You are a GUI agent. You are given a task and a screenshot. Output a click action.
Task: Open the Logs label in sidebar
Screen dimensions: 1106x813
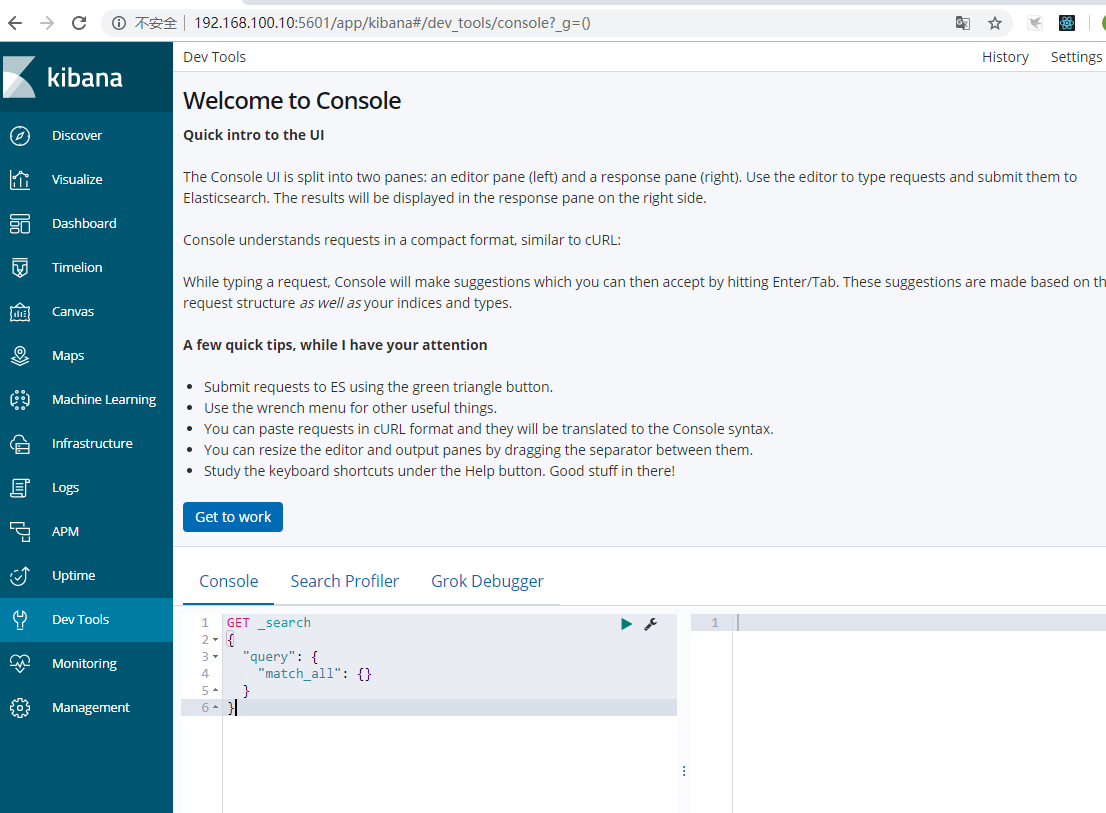click(66, 488)
